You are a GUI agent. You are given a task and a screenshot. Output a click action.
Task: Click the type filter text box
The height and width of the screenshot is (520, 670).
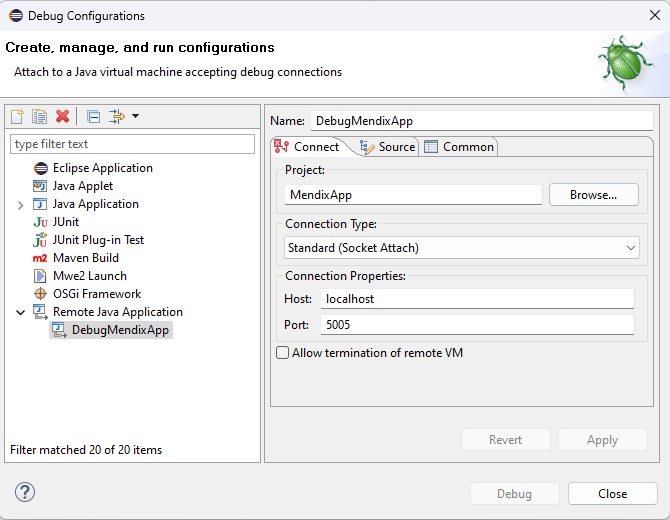[132, 144]
